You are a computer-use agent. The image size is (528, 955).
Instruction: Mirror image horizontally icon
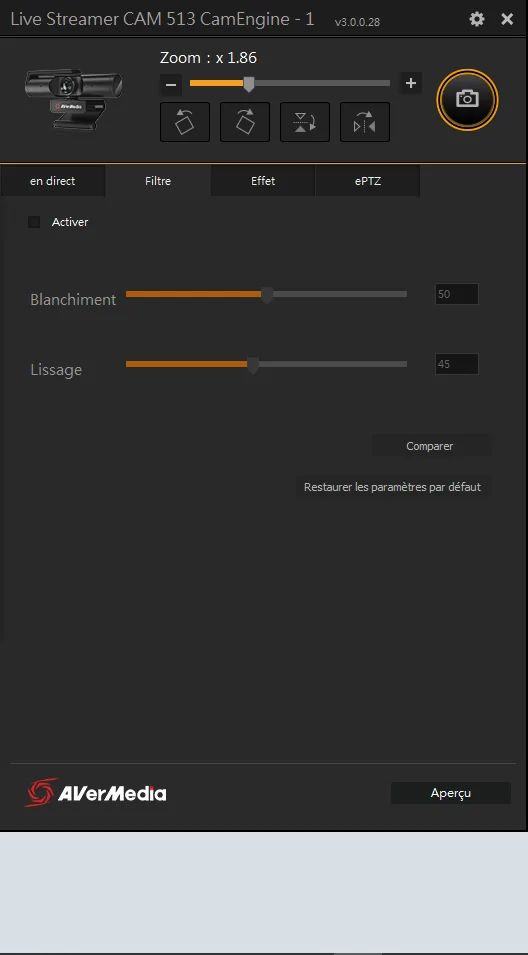[365, 122]
